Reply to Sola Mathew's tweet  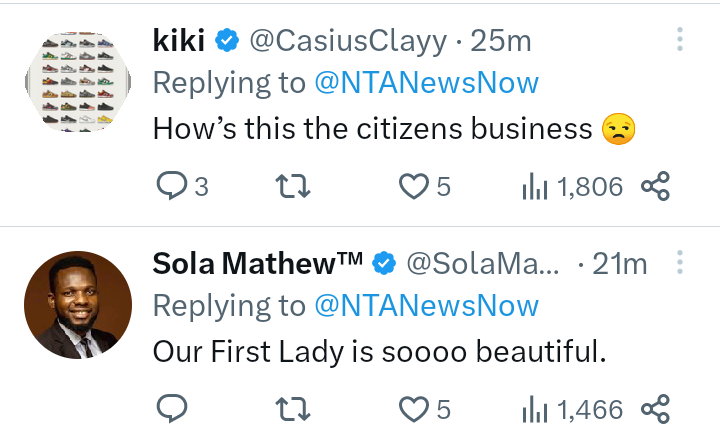pos(172,408)
